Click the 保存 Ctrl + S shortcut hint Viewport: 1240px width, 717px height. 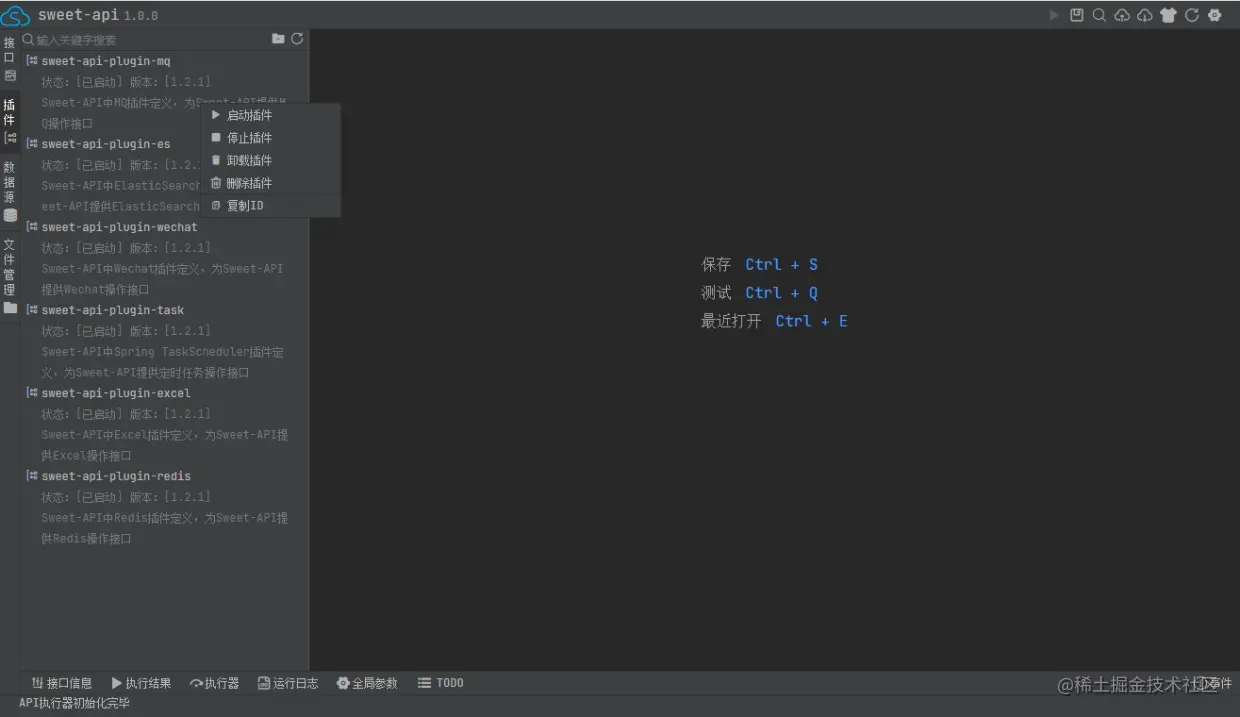[x=760, y=265]
